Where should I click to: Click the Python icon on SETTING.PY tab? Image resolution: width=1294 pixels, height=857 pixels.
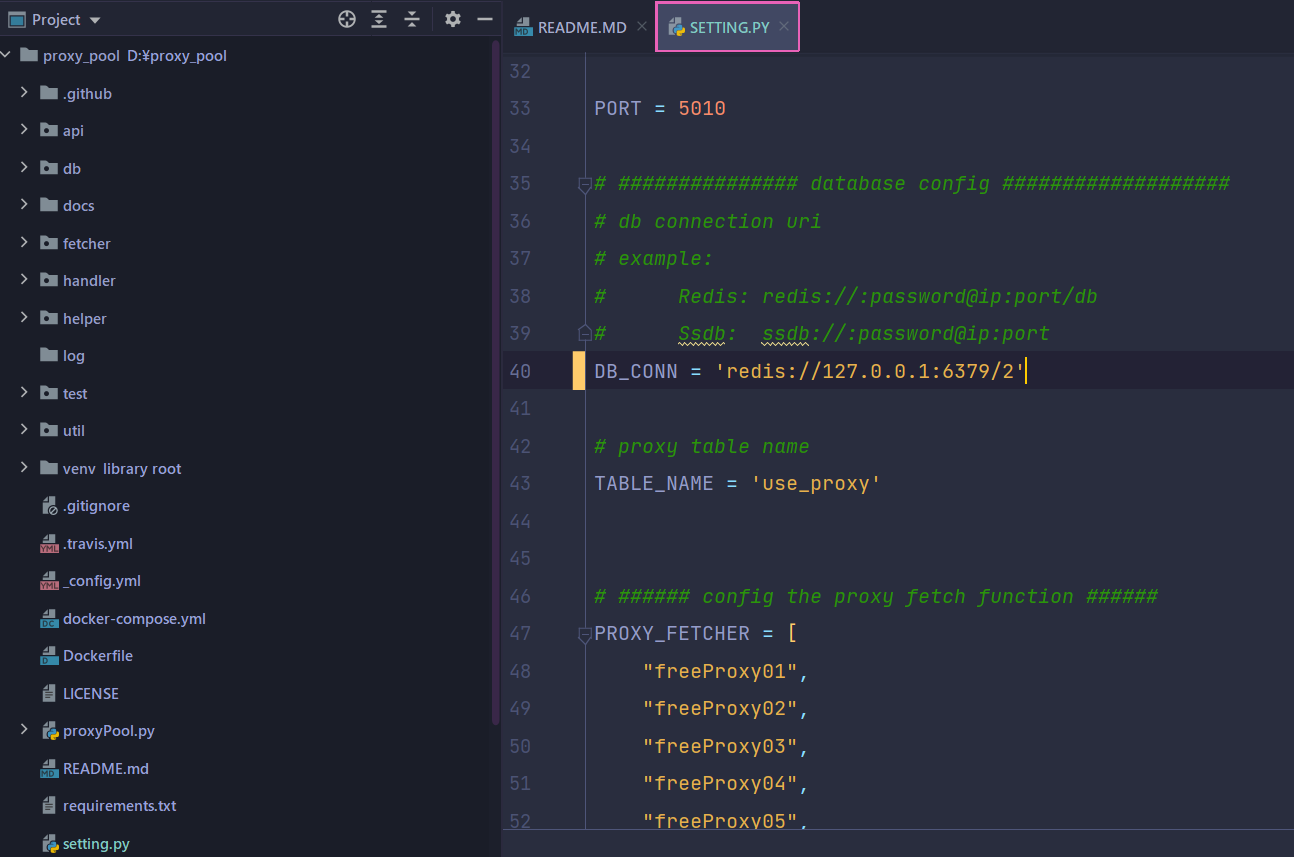coord(676,27)
